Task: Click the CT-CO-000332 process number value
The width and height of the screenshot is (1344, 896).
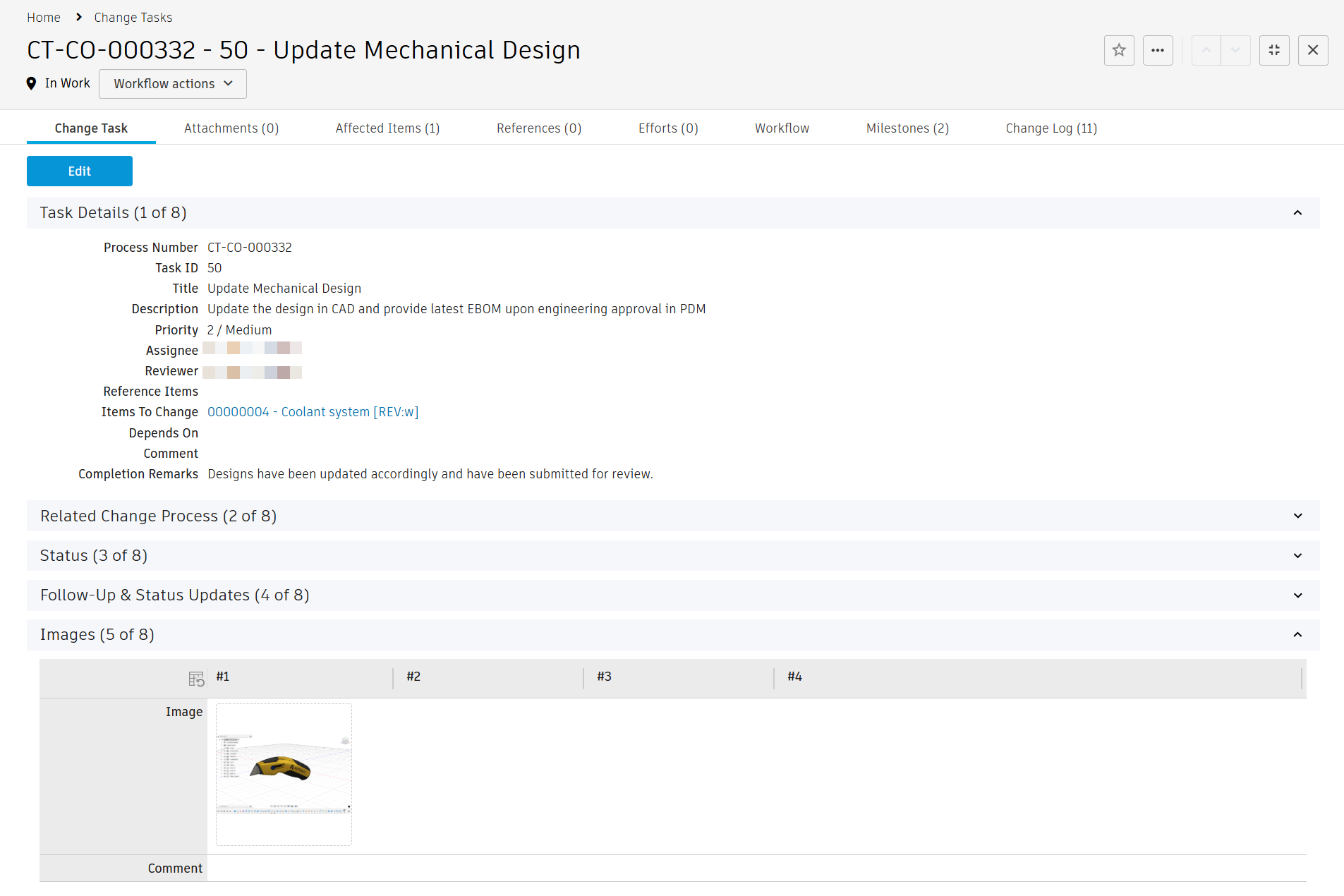Action: [x=250, y=248]
